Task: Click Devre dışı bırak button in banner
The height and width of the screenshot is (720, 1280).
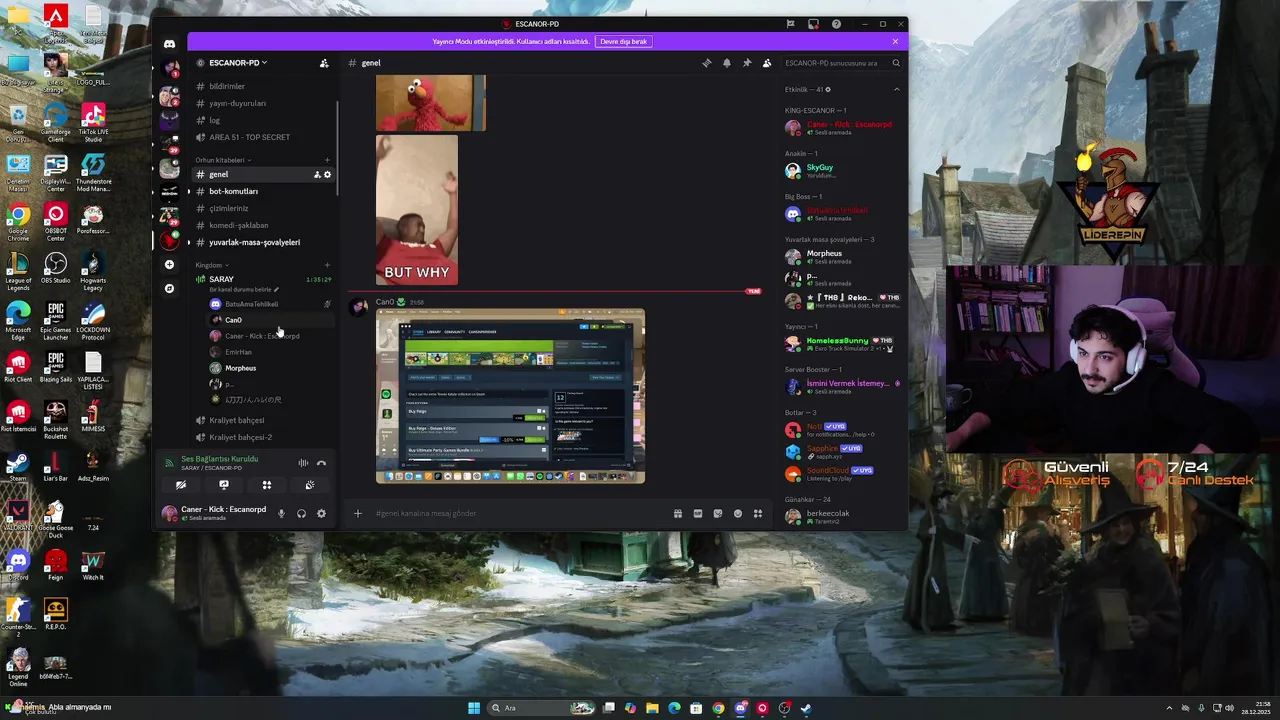Action: (624, 42)
